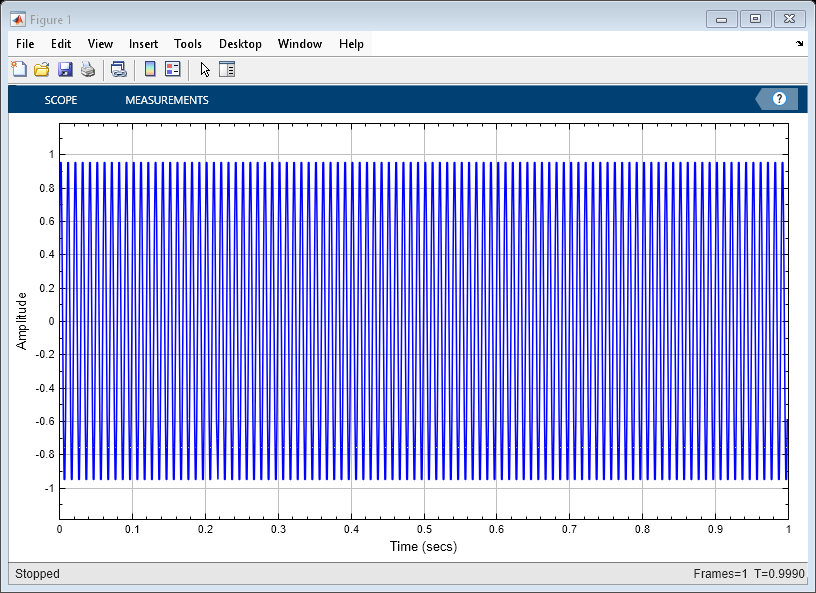Click the 0.5 tick label on time axis
Image resolution: width=816 pixels, height=593 pixels.
coord(424,529)
